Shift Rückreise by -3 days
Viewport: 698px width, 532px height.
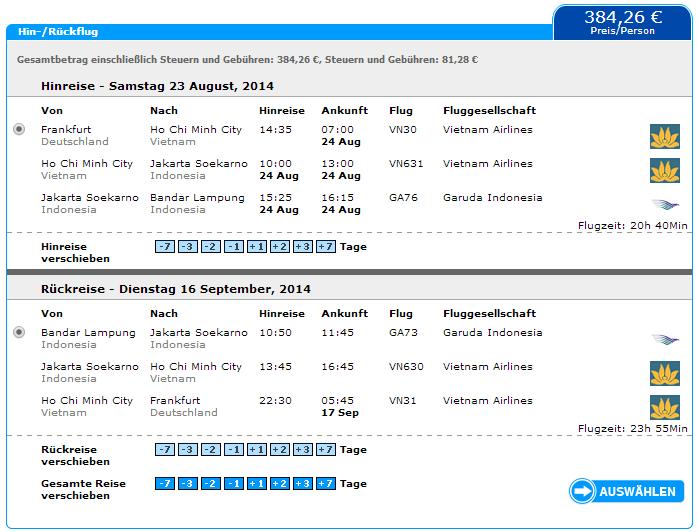(188, 450)
